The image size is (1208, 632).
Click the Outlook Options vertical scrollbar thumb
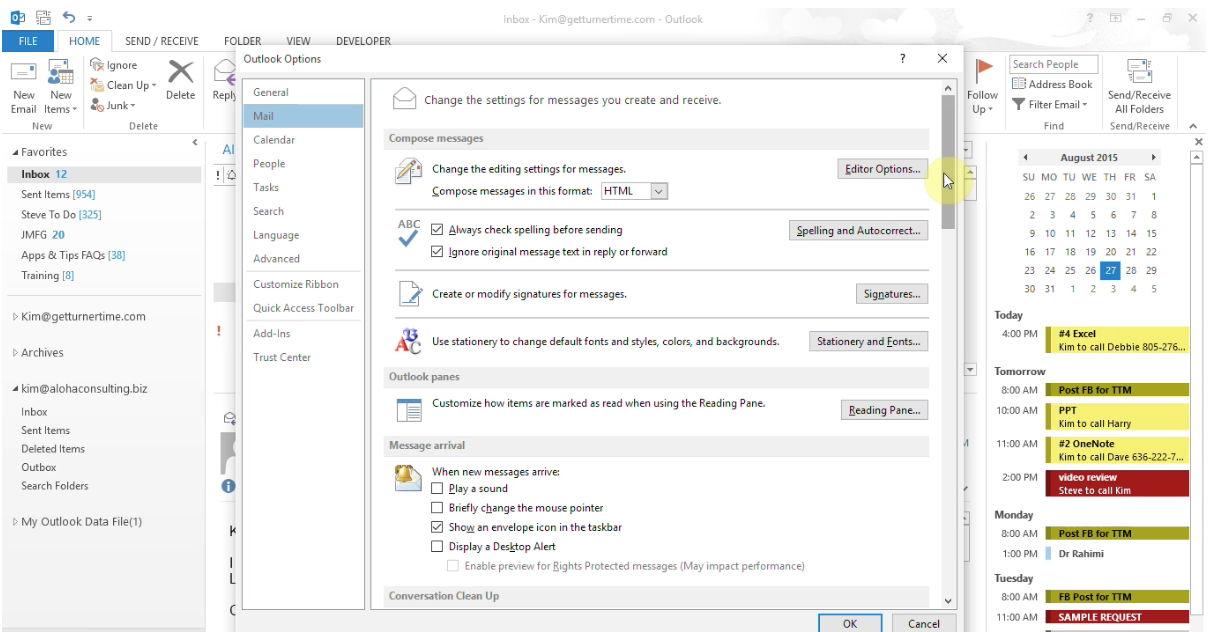[x=948, y=164]
